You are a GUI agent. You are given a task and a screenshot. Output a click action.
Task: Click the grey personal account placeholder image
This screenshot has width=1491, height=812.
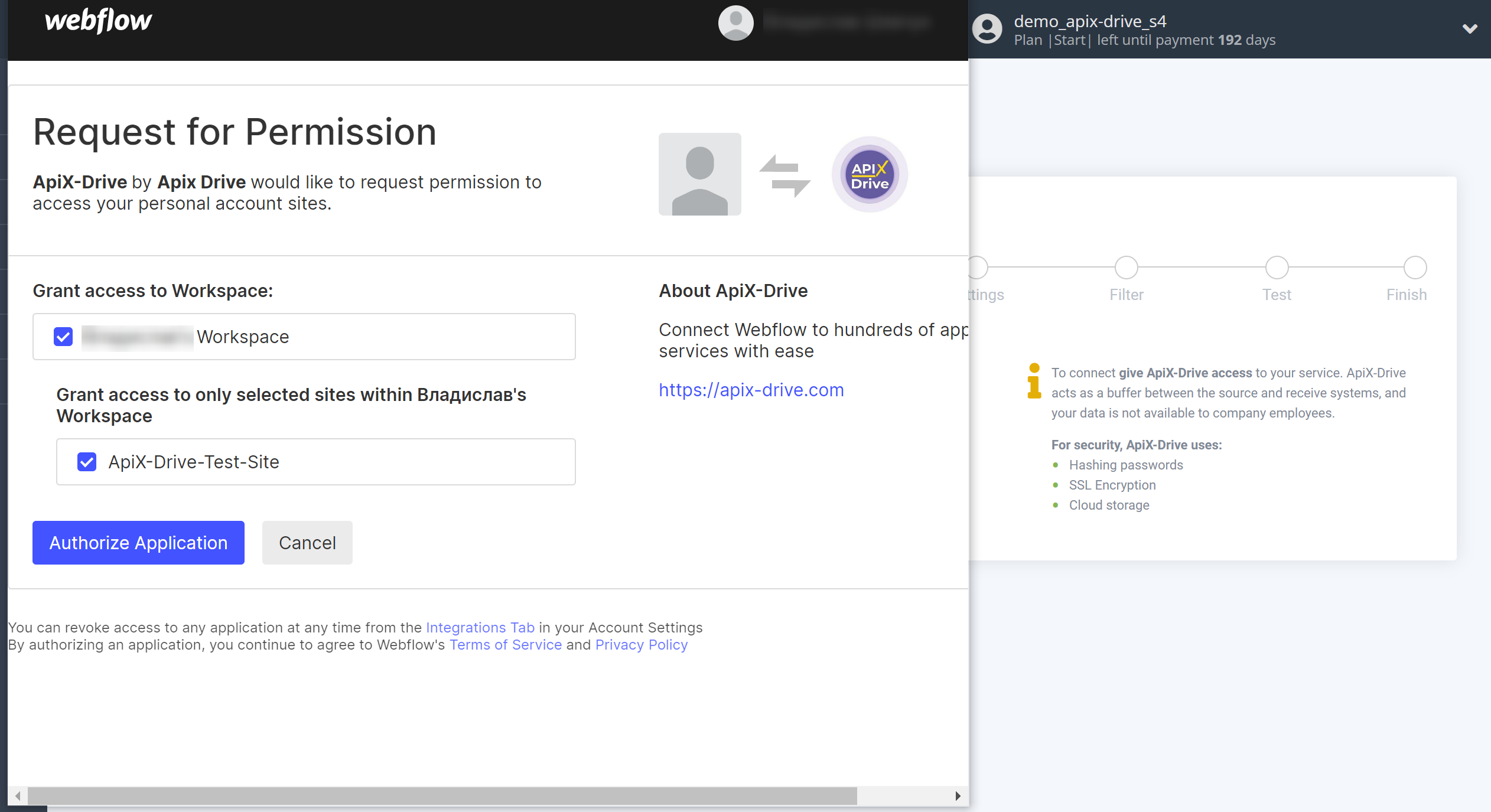pos(700,174)
